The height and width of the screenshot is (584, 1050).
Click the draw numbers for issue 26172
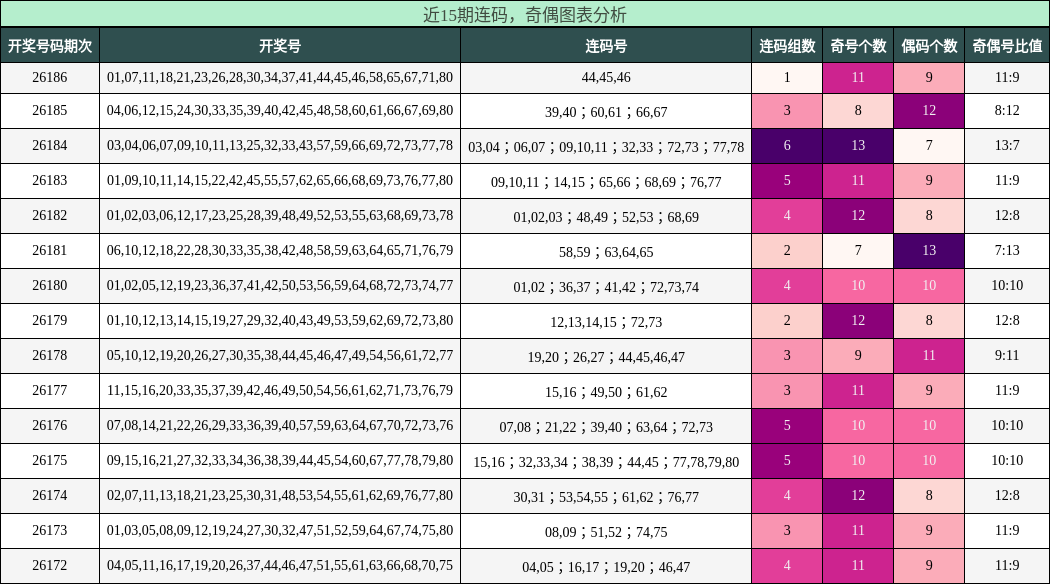pyautogui.click(x=280, y=565)
